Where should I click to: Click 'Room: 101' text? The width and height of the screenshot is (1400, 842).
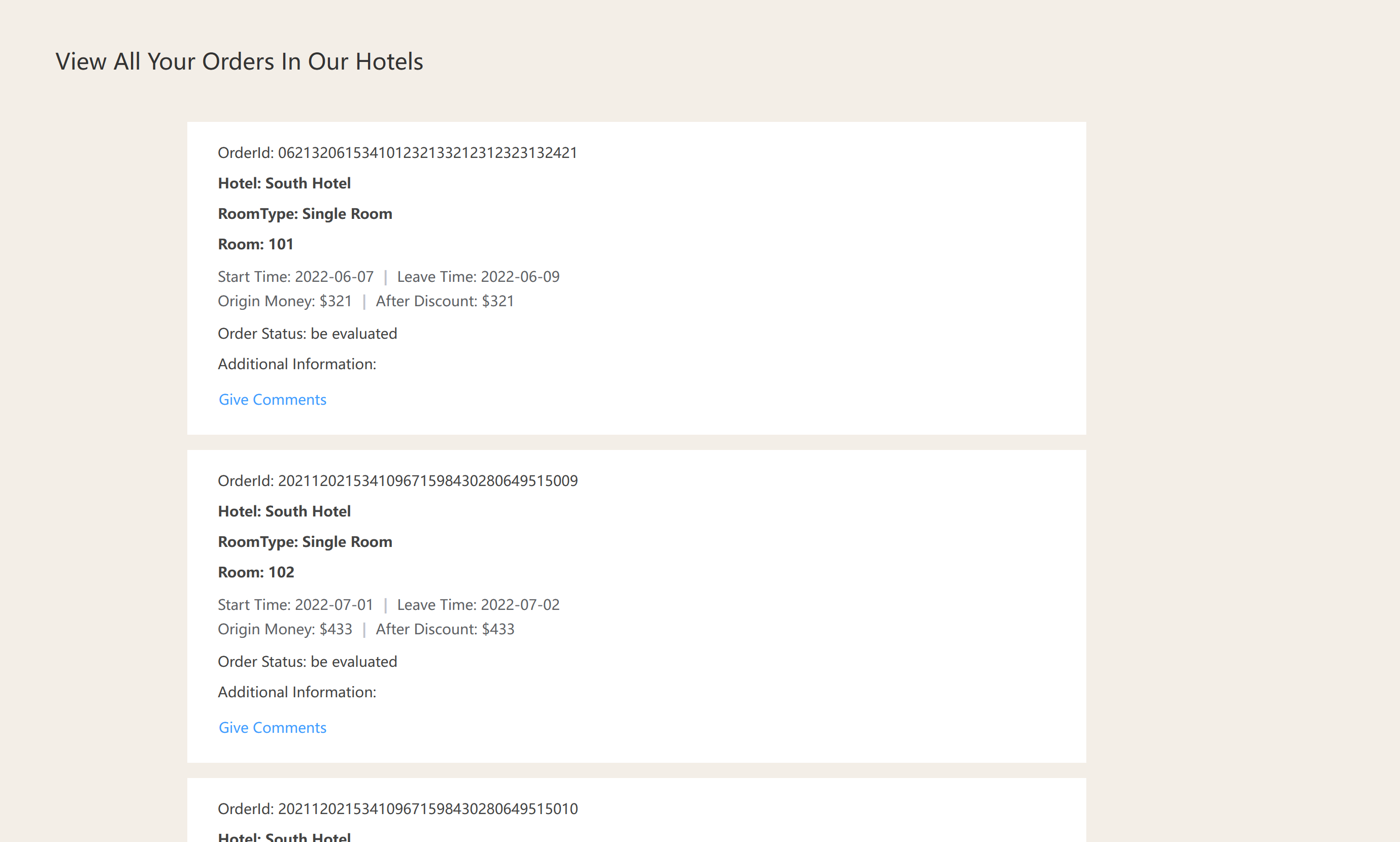pyautogui.click(x=256, y=244)
